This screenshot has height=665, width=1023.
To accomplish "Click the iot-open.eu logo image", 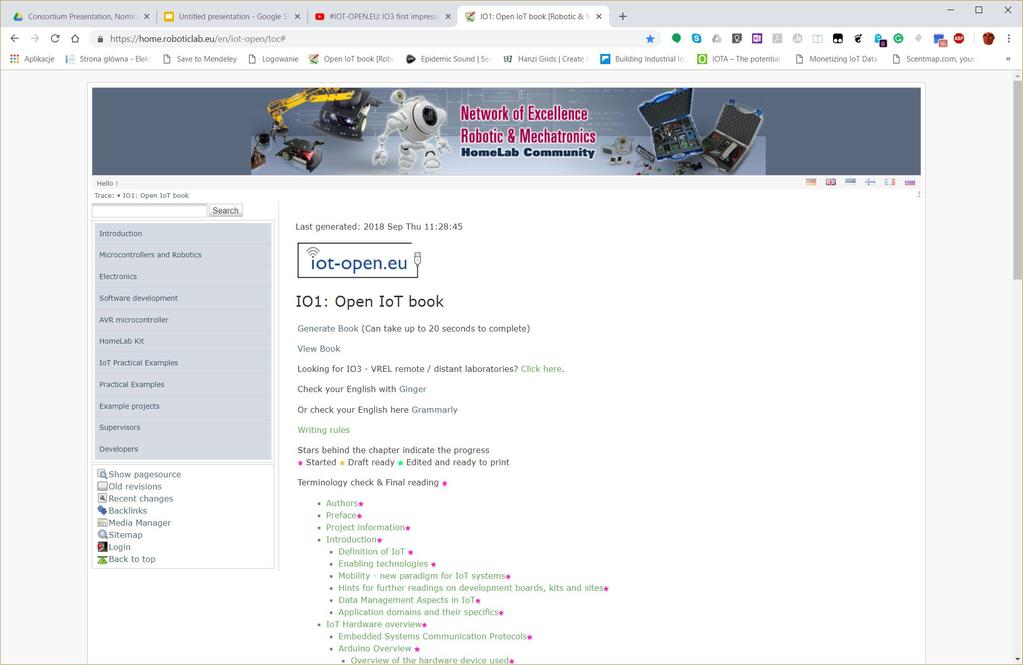I will coord(359,260).
